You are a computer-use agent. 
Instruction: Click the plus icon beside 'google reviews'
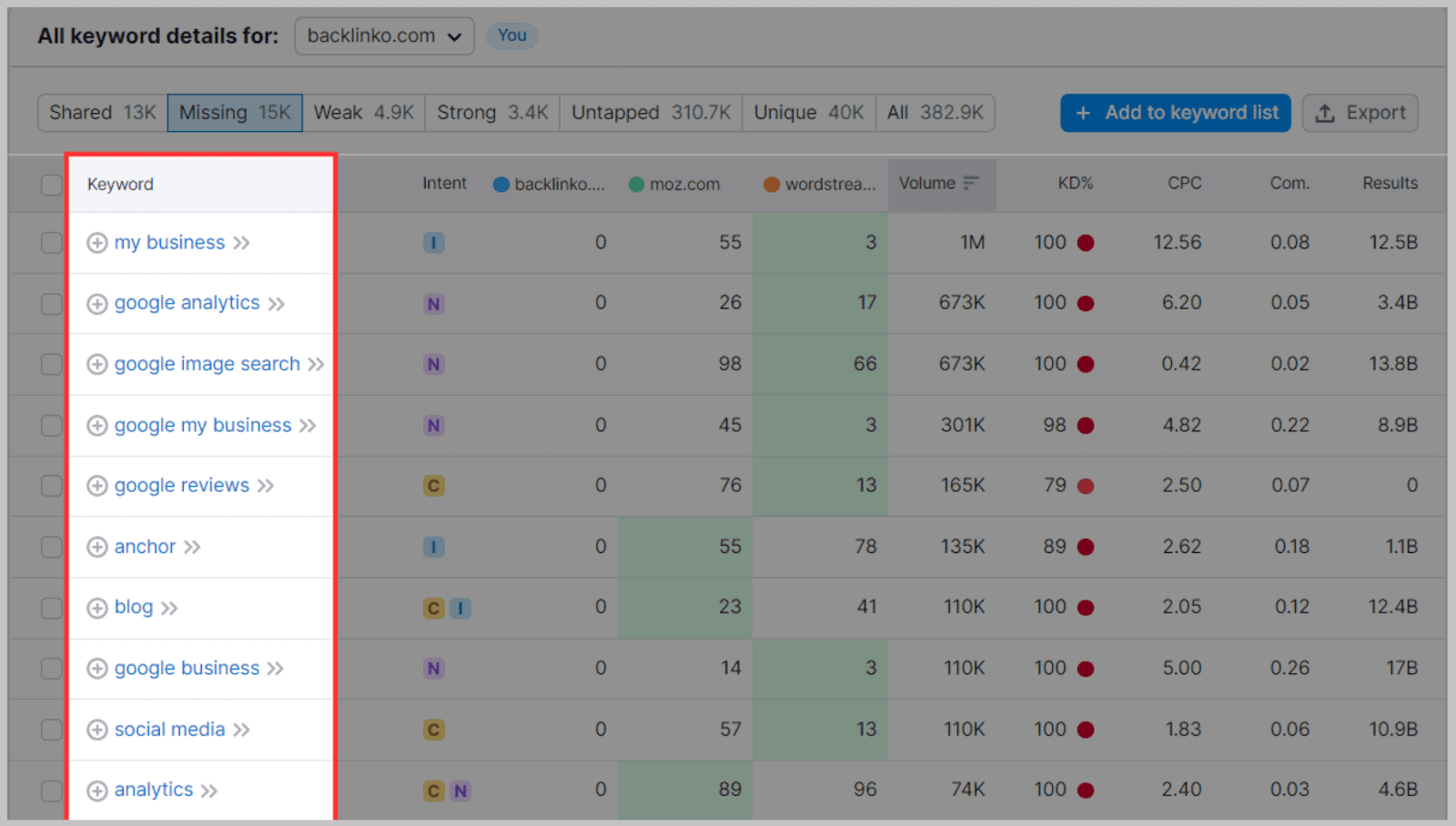pos(97,486)
